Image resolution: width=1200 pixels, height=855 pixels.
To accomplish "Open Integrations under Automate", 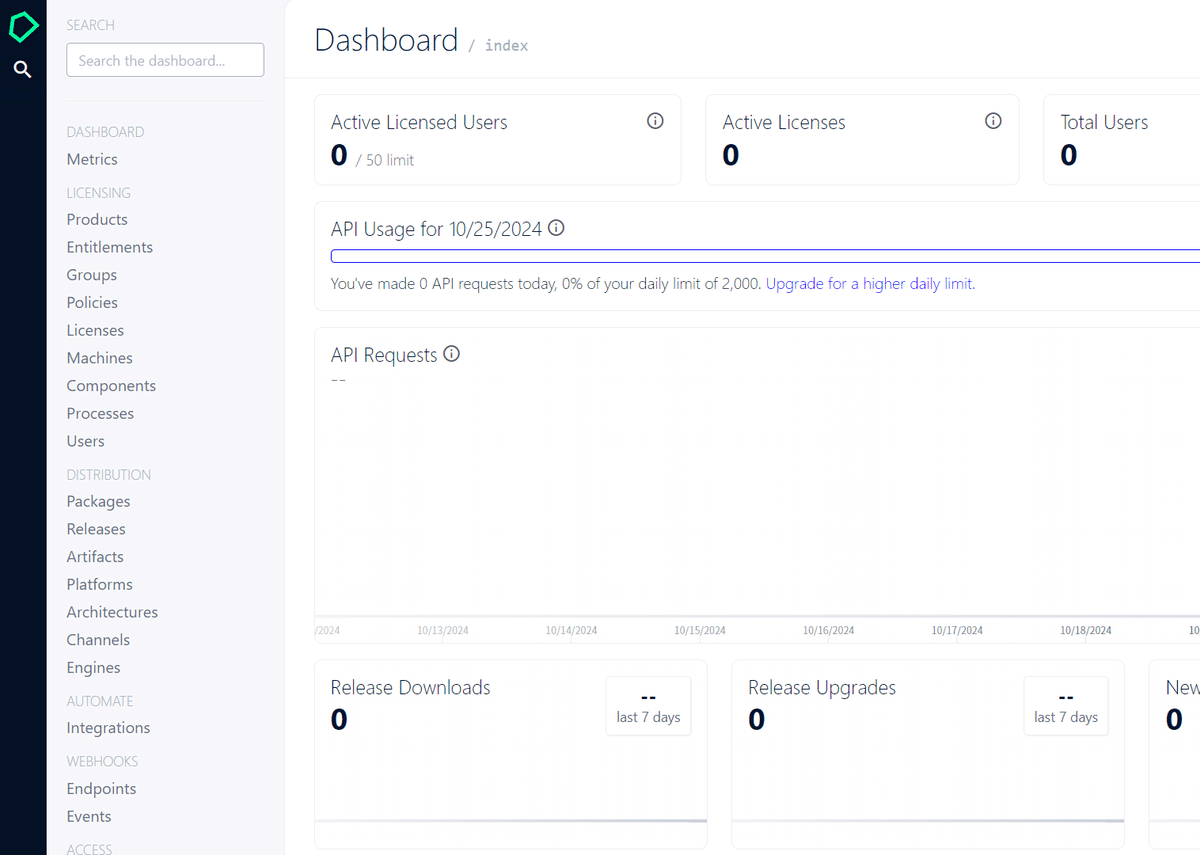I will coord(108,728).
